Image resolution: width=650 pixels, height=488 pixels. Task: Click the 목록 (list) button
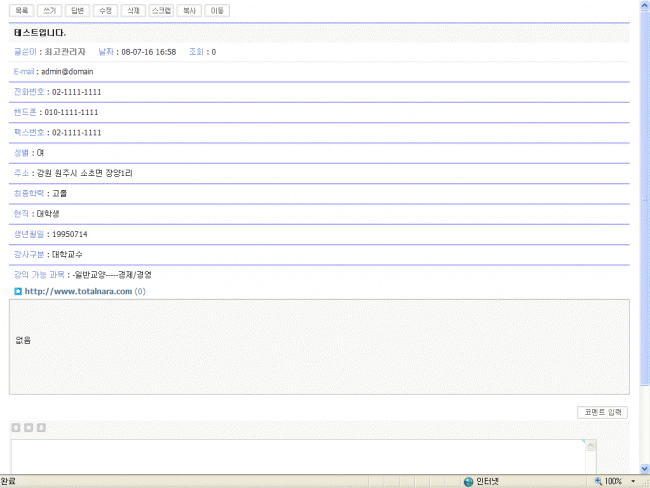point(22,10)
